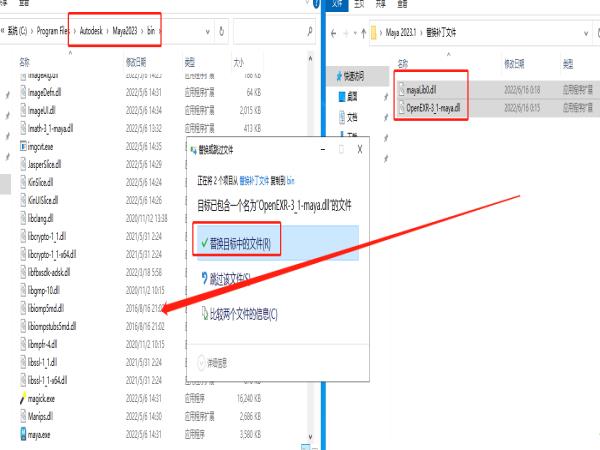Choose Compare info for both files option
Image resolution: width=600 pixels, height=450 pixels.
[x=239, y=314]
